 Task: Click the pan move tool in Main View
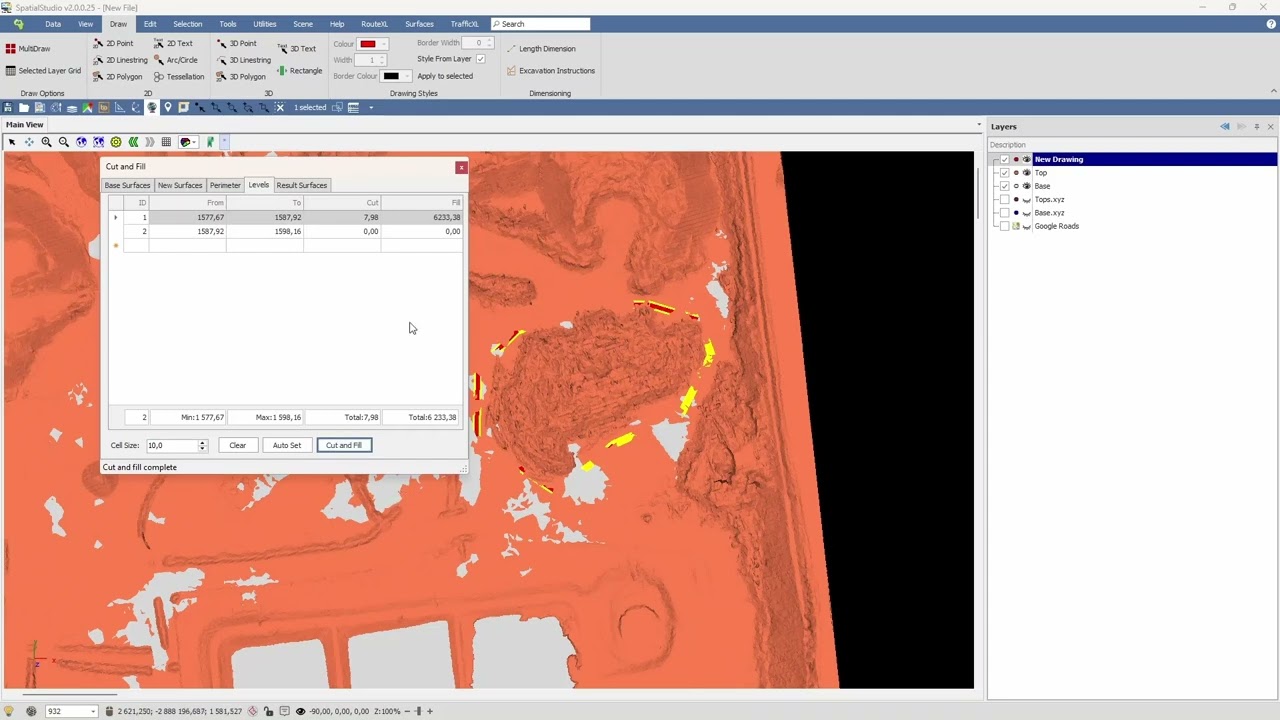29,142
